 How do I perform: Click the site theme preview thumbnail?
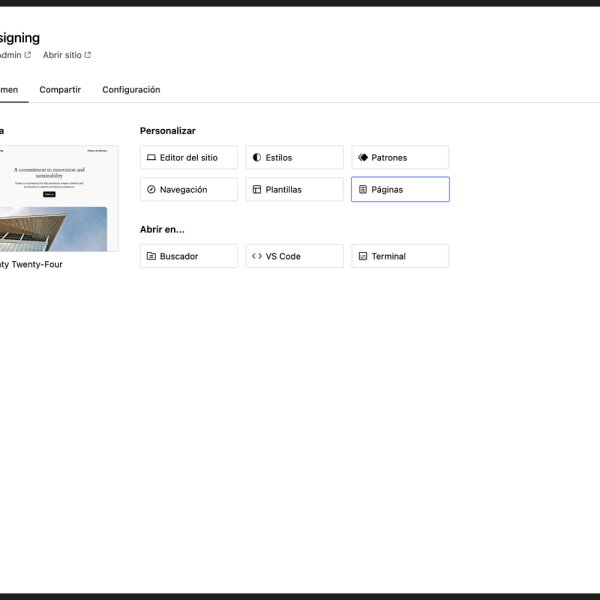[x=59, y=198]
